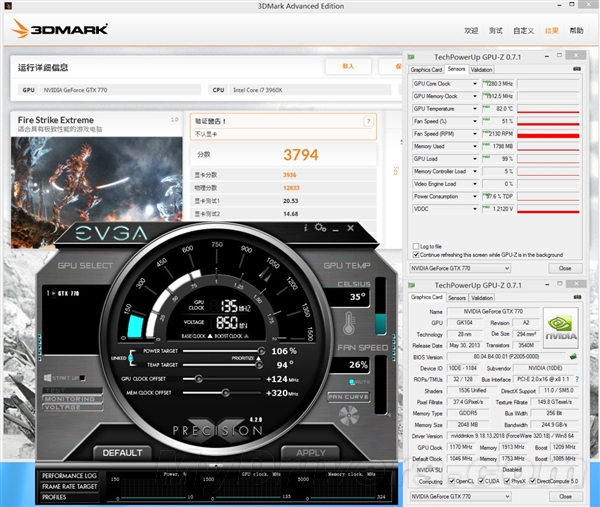Click Voltage button in EVGA Precision
Screen dimensions: 600x507
pos(72,407)
